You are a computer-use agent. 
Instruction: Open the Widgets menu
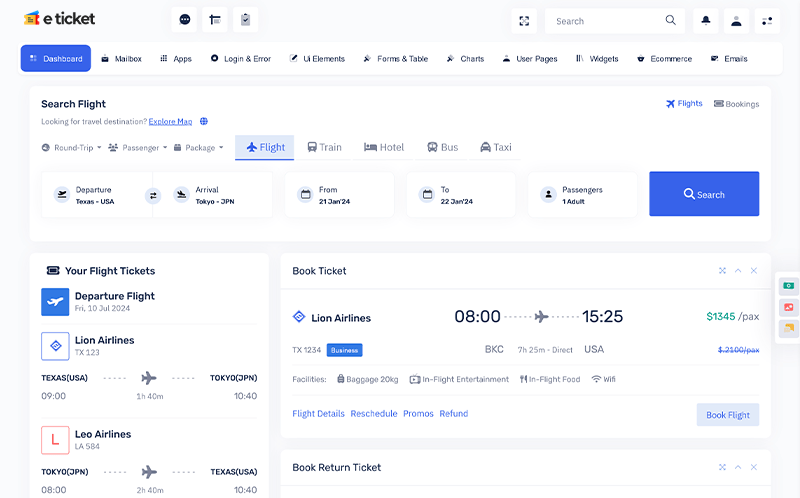pos(597,59)
